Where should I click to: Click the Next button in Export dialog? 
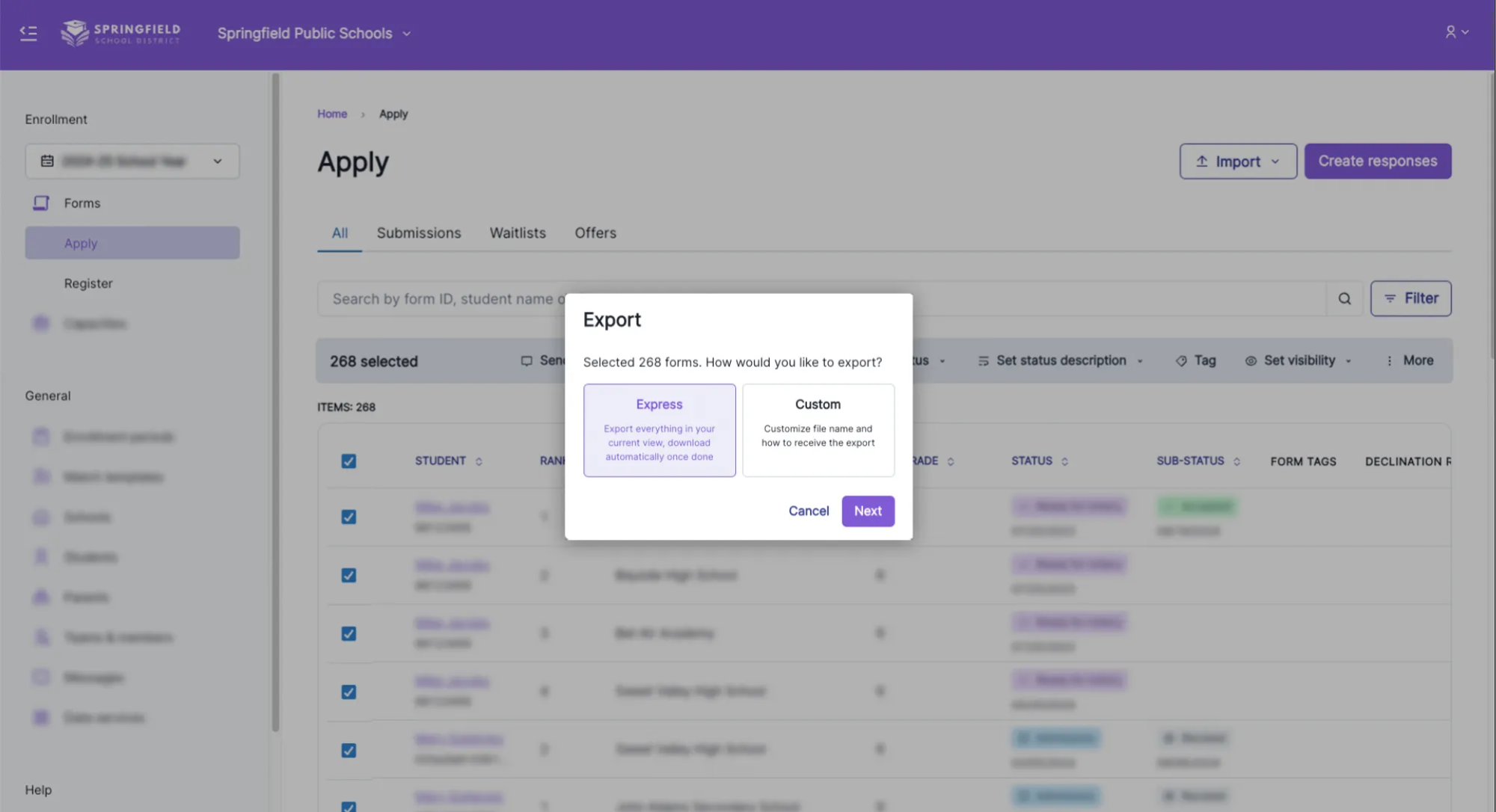pos(868,511)
